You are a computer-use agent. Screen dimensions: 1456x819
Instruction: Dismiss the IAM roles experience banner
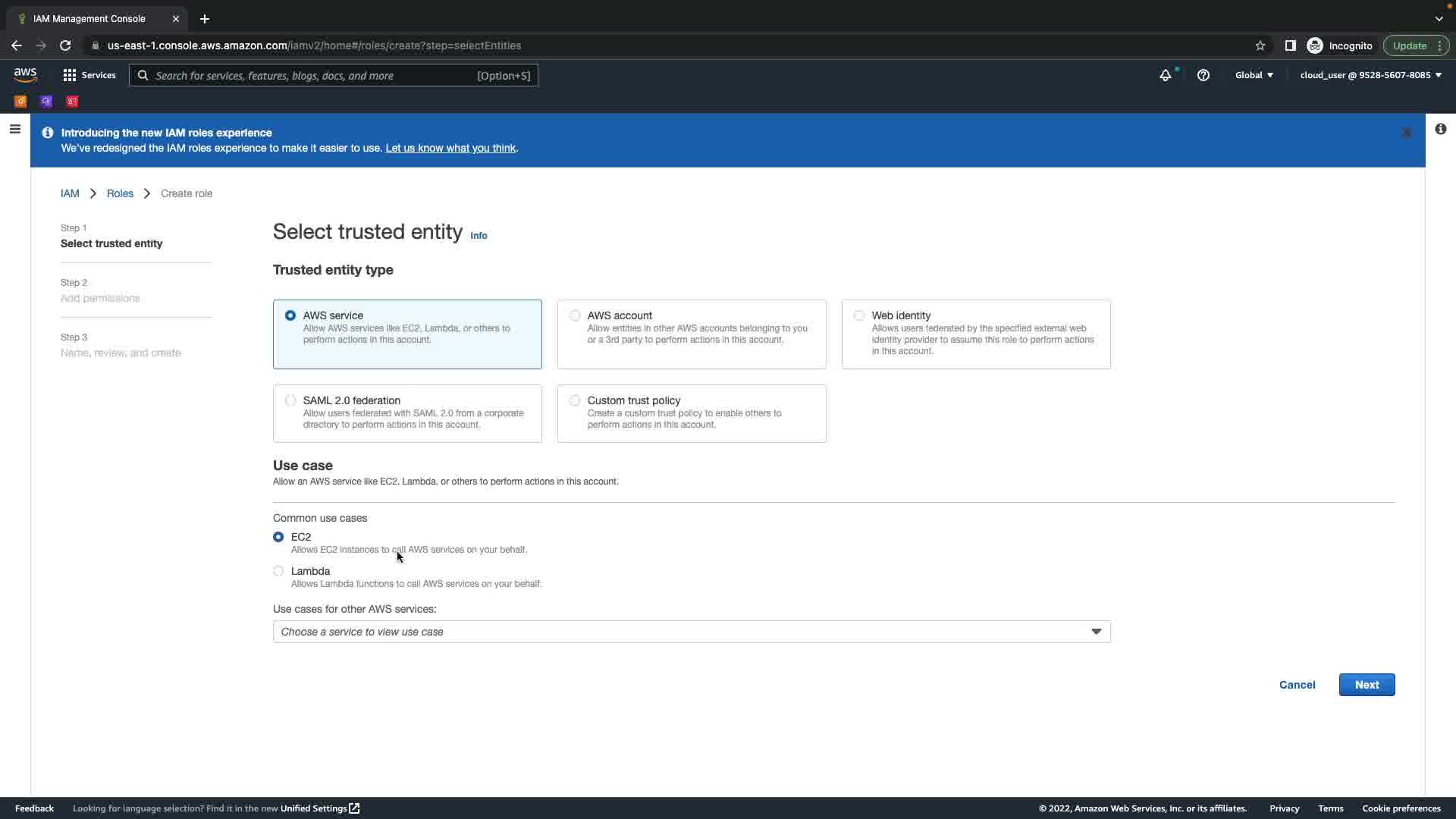1407,133
